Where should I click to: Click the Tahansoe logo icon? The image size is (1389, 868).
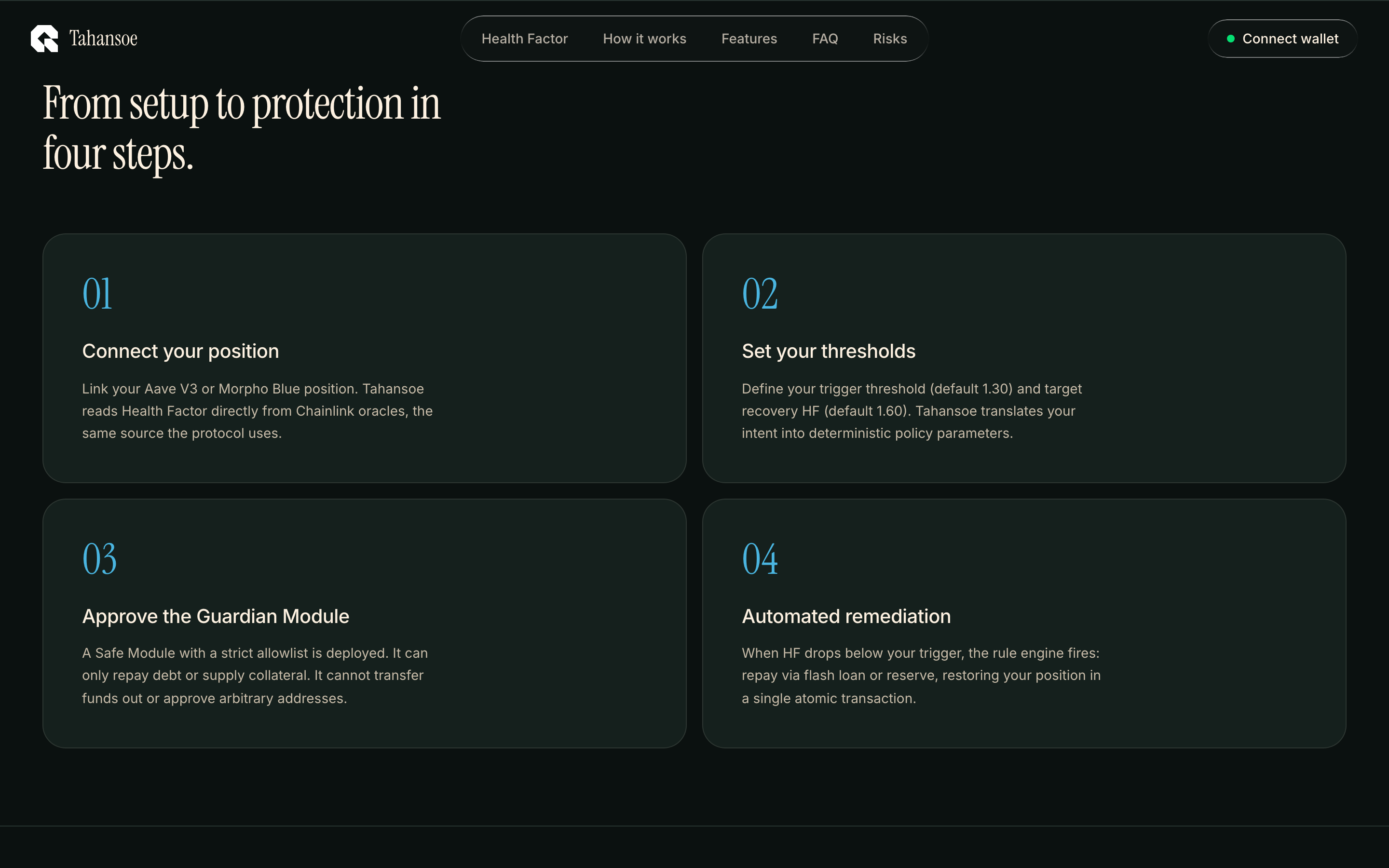pos(44,39)
